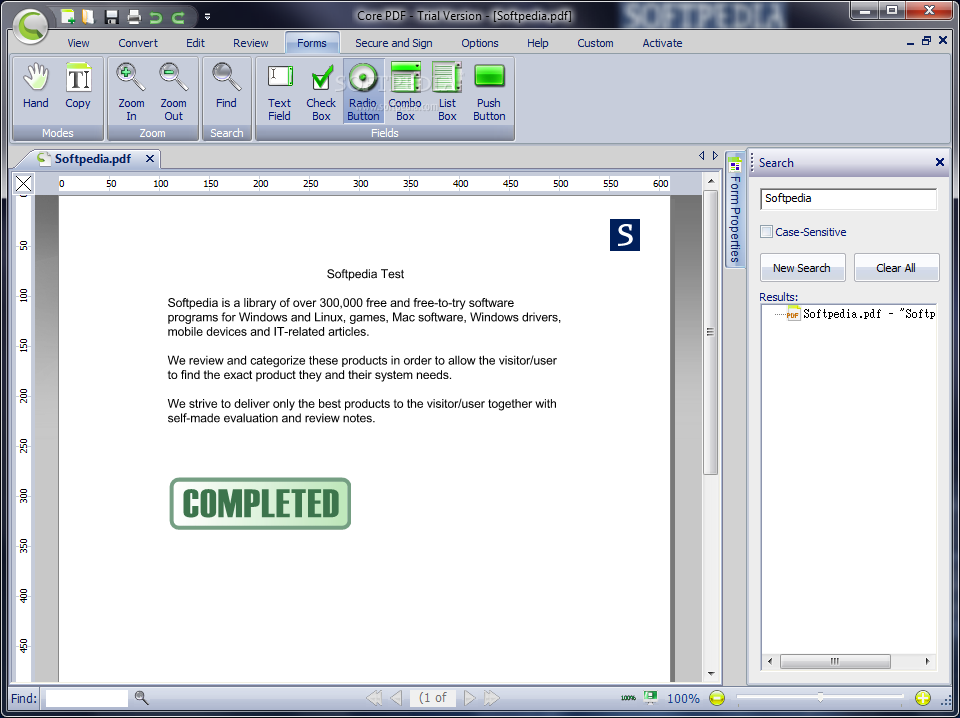
Task: Open the Help ribbon tab
Action: (x=538, y=43)
